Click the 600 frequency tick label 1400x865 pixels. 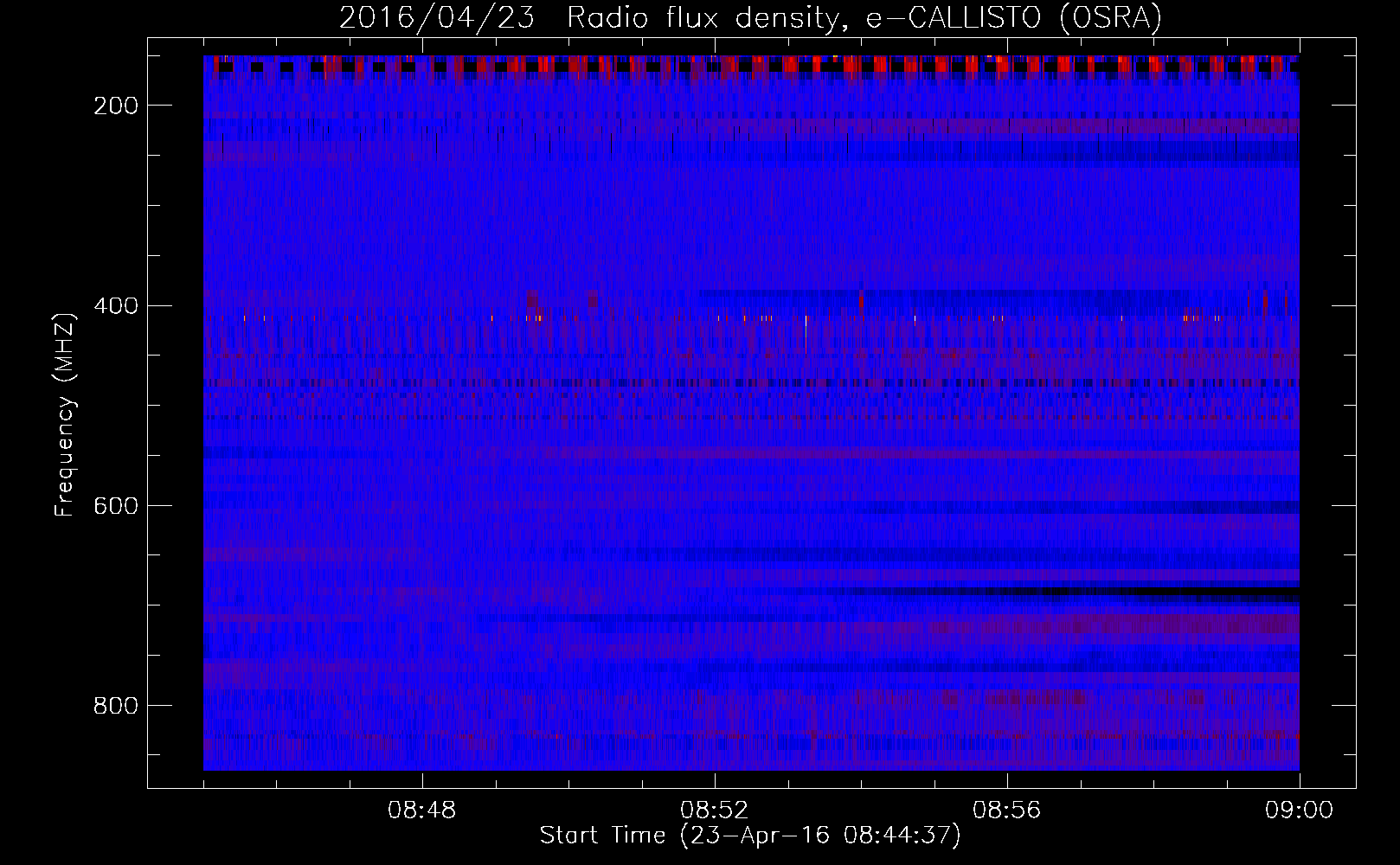116,506
